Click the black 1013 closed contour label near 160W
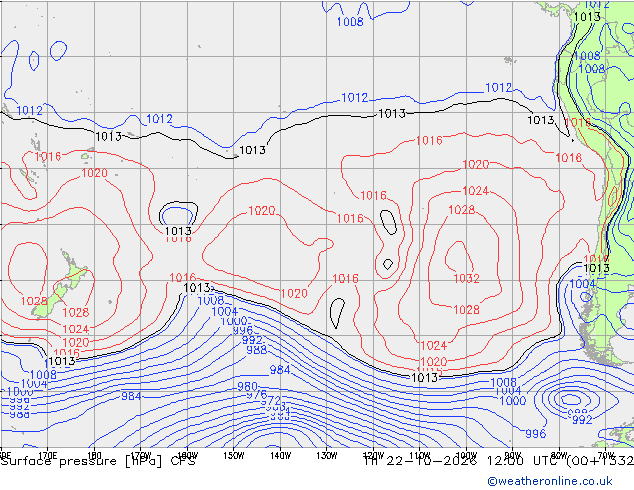 tap(178, 231)
